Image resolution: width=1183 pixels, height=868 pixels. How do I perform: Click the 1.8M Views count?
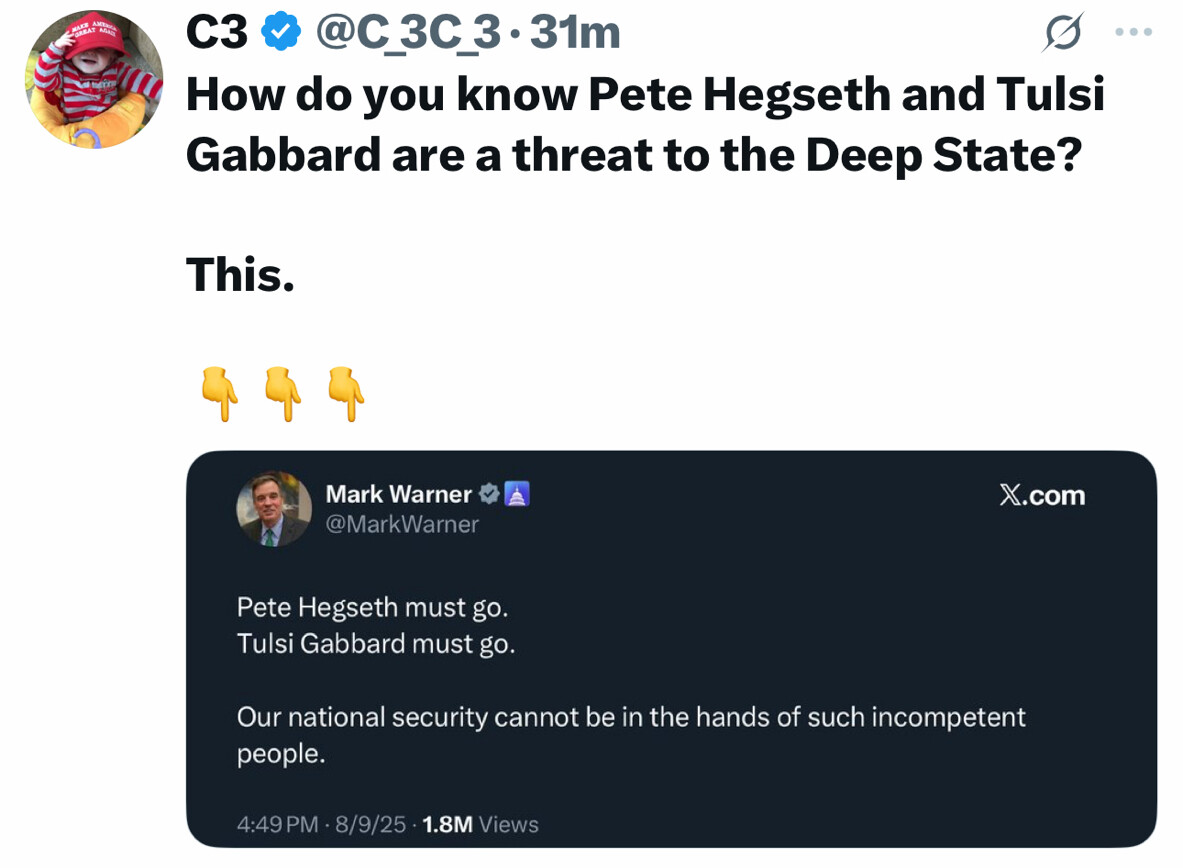480,824
